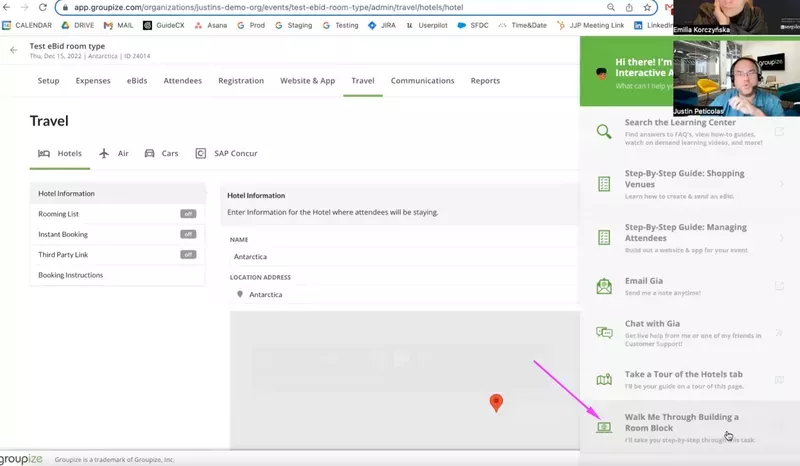This screenshot has width=800, height=466.
Task: Click the magnifying glass Learning Center icon
Action: 604,132
